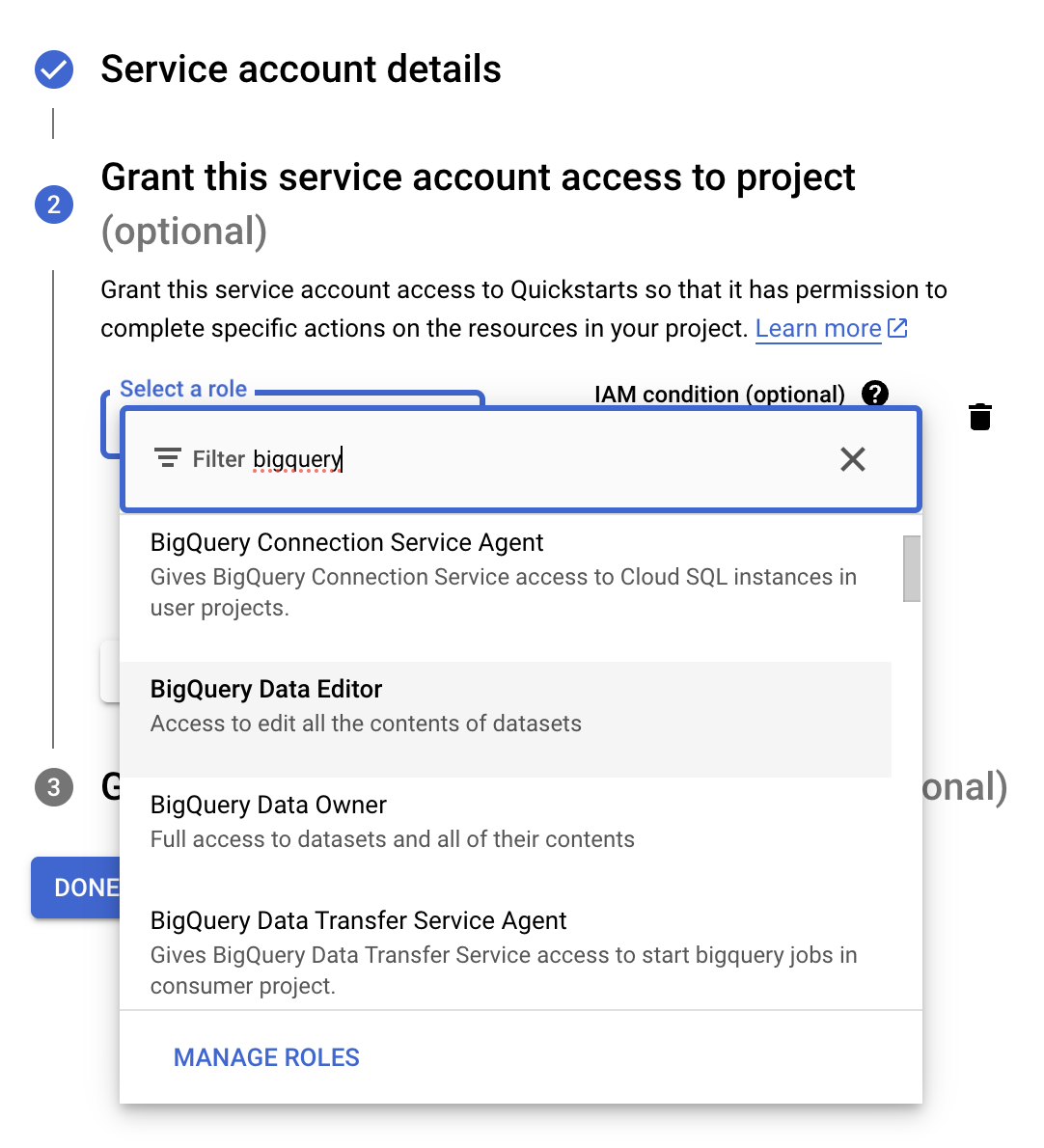Click the MANAGE ROLES button
The image size is (1044, 1148).
pos(265,1057)
